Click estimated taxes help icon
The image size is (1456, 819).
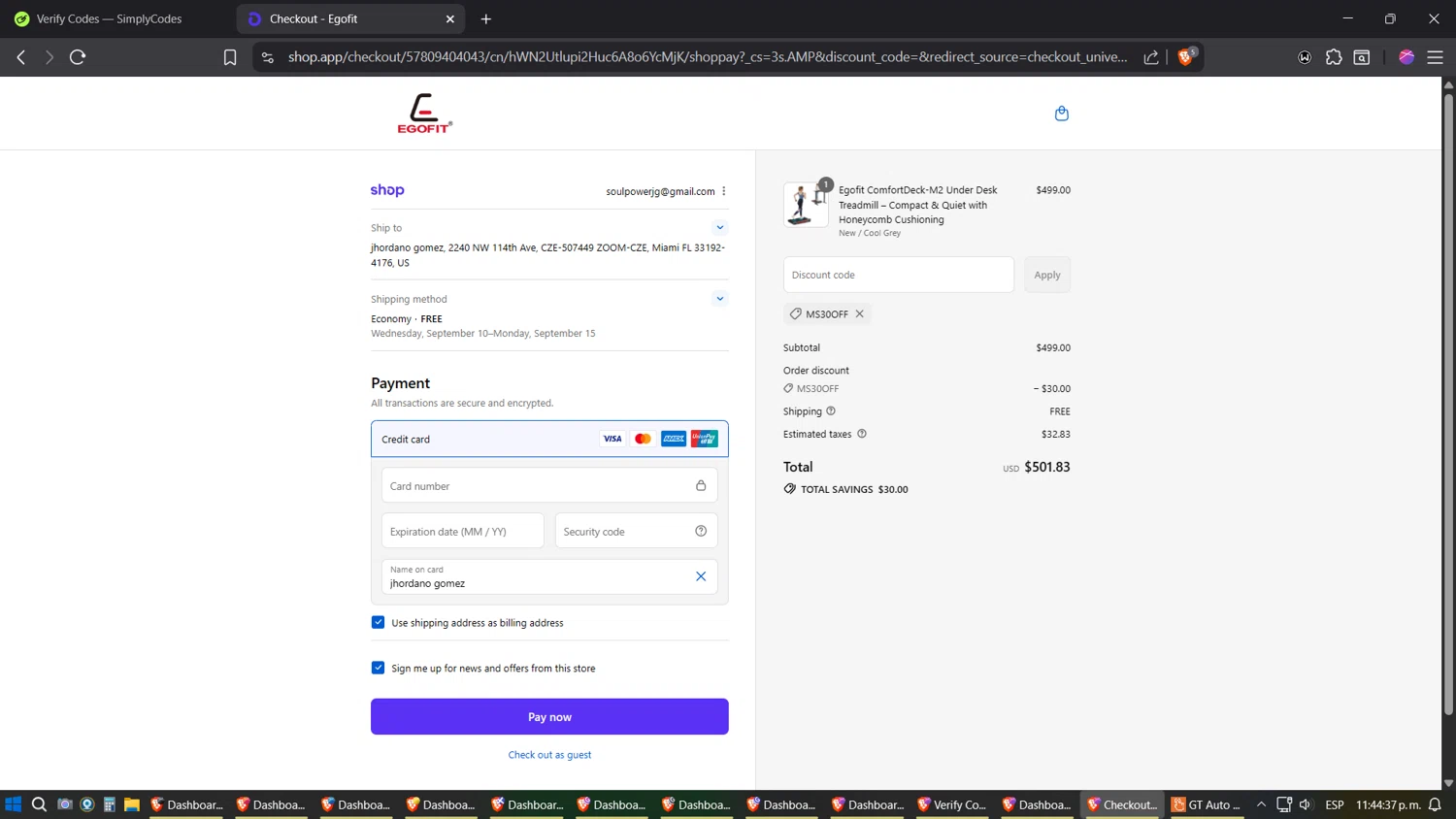coord(862,434)
